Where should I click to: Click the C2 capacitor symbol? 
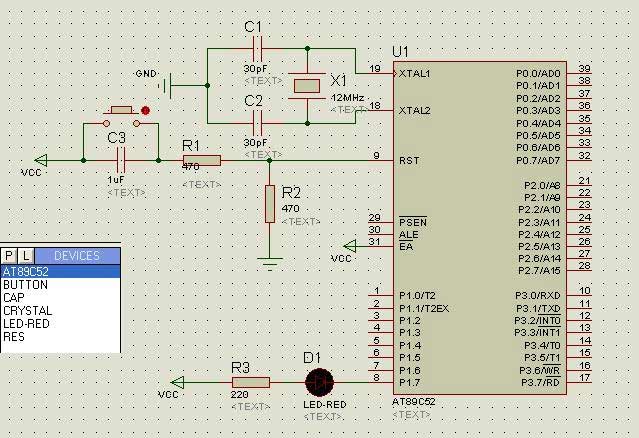click(256, 123)
